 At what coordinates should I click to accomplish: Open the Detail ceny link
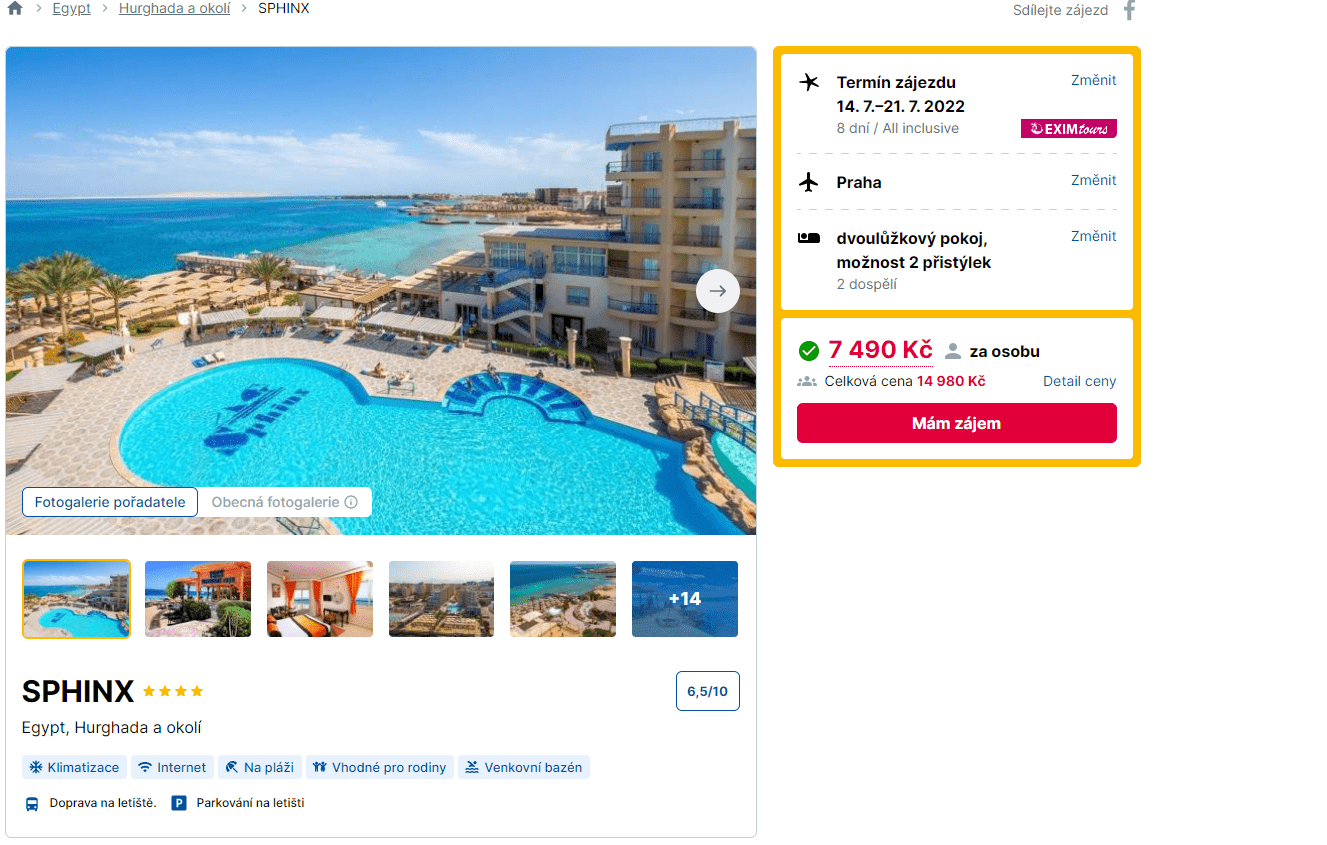coord(1080,381)
